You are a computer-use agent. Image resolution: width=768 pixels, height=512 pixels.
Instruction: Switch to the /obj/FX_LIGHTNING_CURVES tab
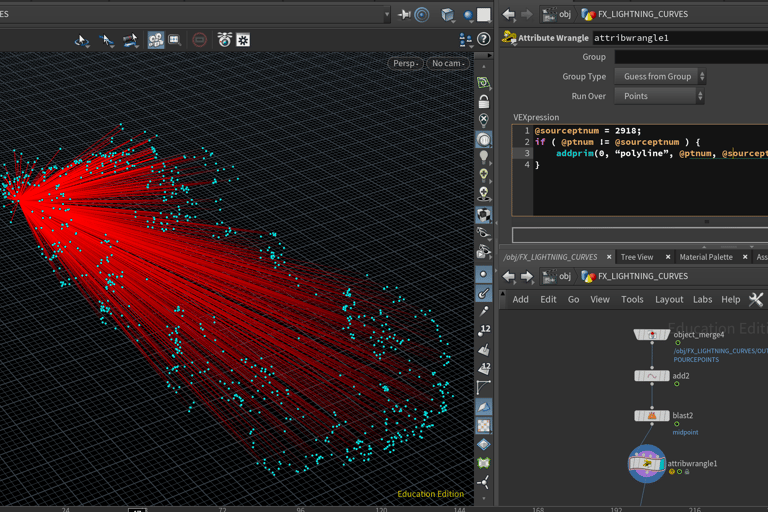coord(550,257)
